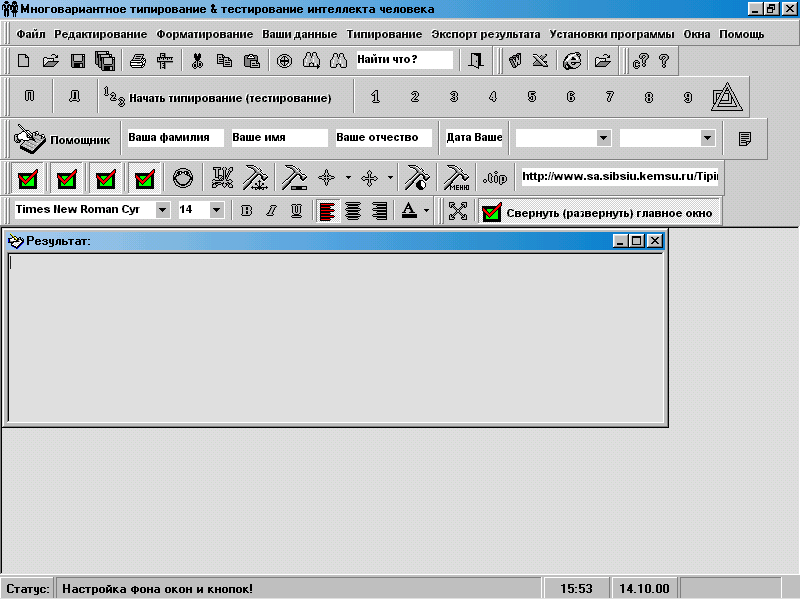Click the context help 'c?' icon

click(x=640, y=61)
